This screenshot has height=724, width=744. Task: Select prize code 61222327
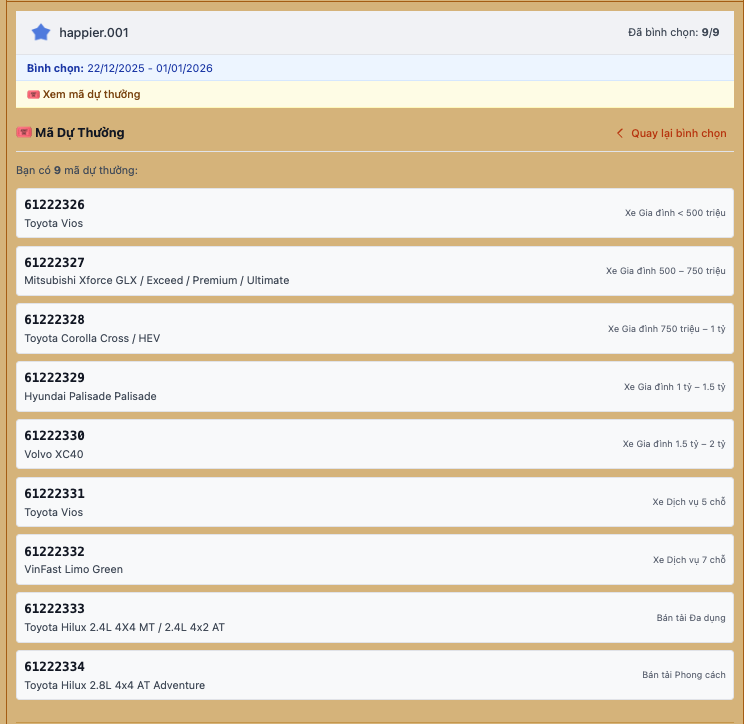(x=55, y=262)
